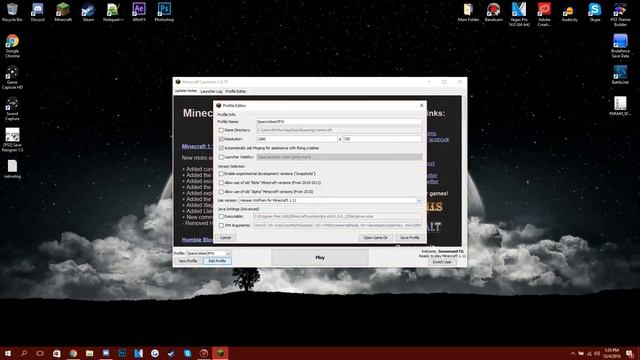Open Game Capture HD desktop icon
This screenshot has width=640, height=360.
coord(12,77)
